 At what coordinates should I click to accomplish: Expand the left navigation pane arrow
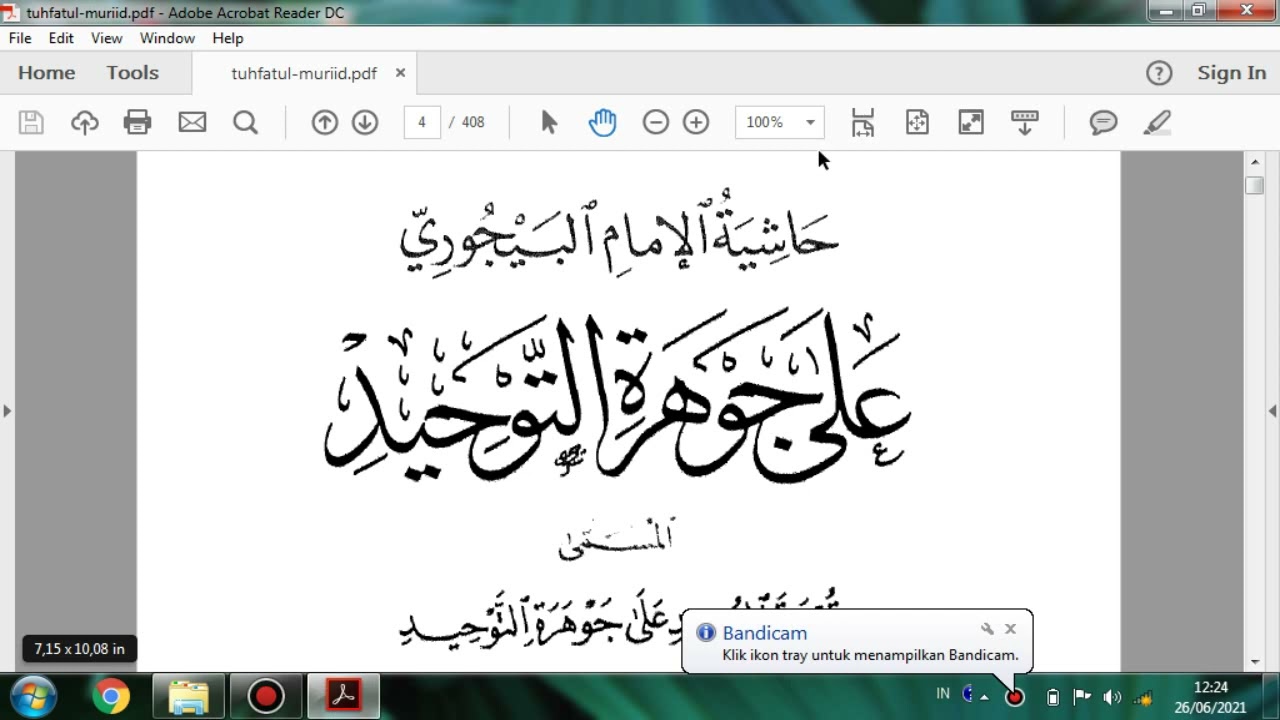pyautogui.click(x=7, y=410)
